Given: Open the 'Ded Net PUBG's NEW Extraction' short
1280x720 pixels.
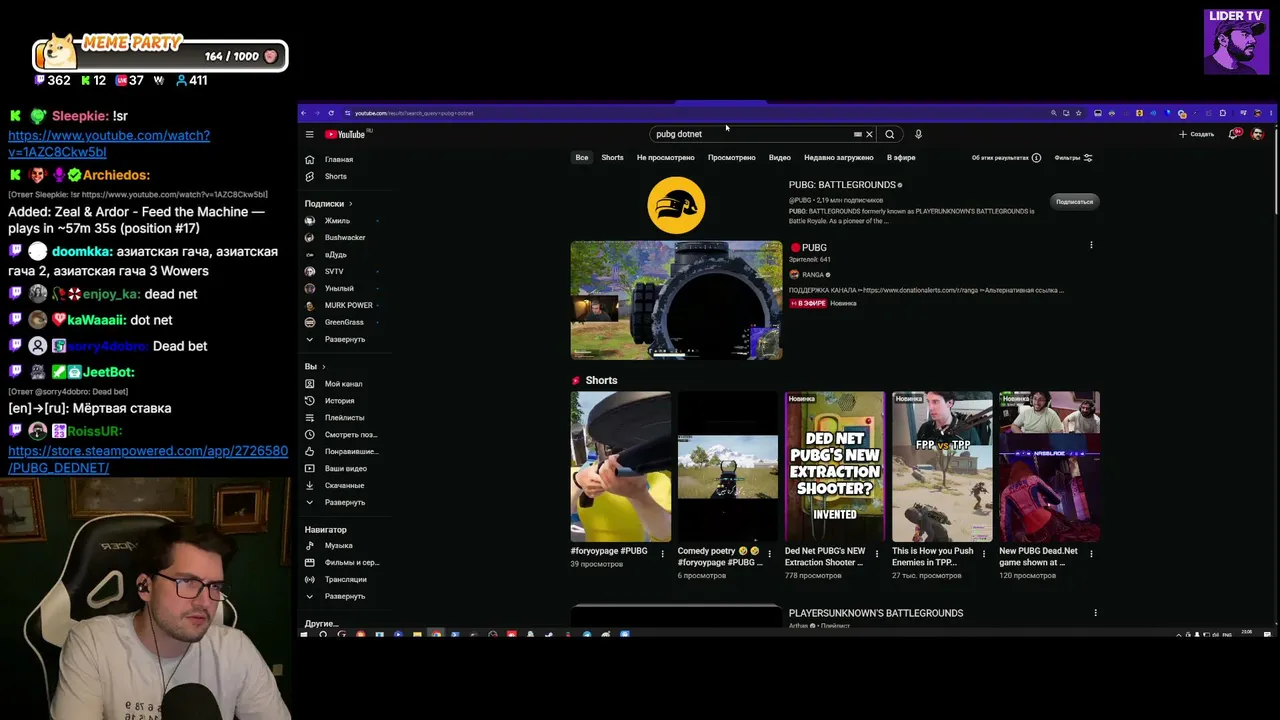Looking at the screenshot, I should pos(835,467).
